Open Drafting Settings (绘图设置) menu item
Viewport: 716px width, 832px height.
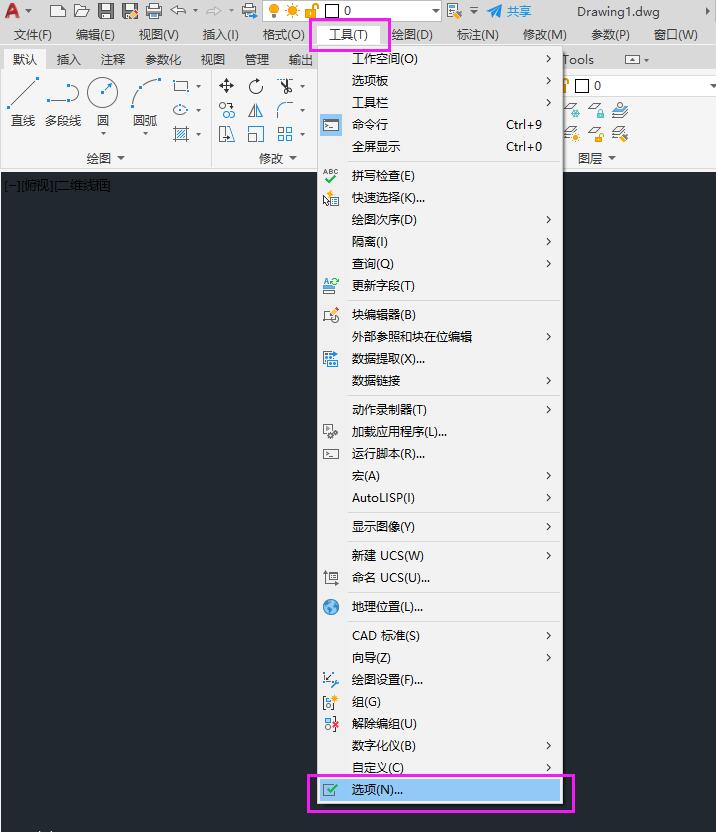pos(439,680)
